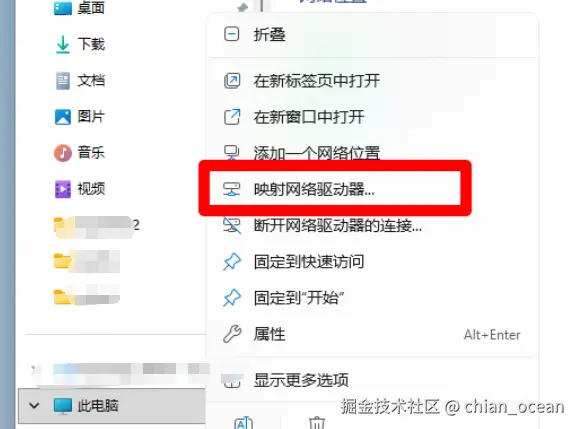Collapse the 此电脑 tree chevron
This screenshot has height=429, width=578.
(x=34, y=406)
